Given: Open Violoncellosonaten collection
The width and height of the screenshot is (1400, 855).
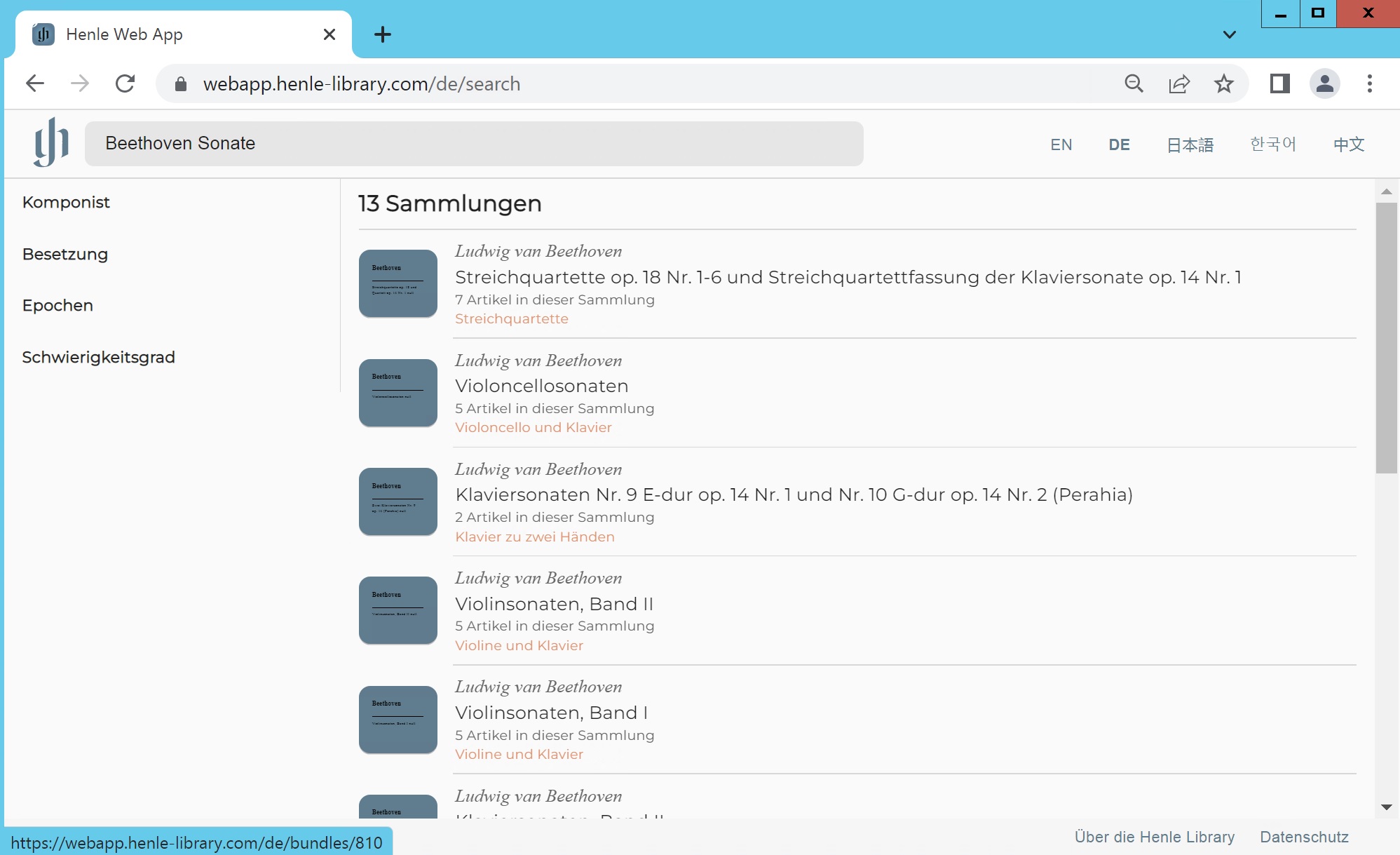Looking at the screenshot, I should (x=541, y=386).
